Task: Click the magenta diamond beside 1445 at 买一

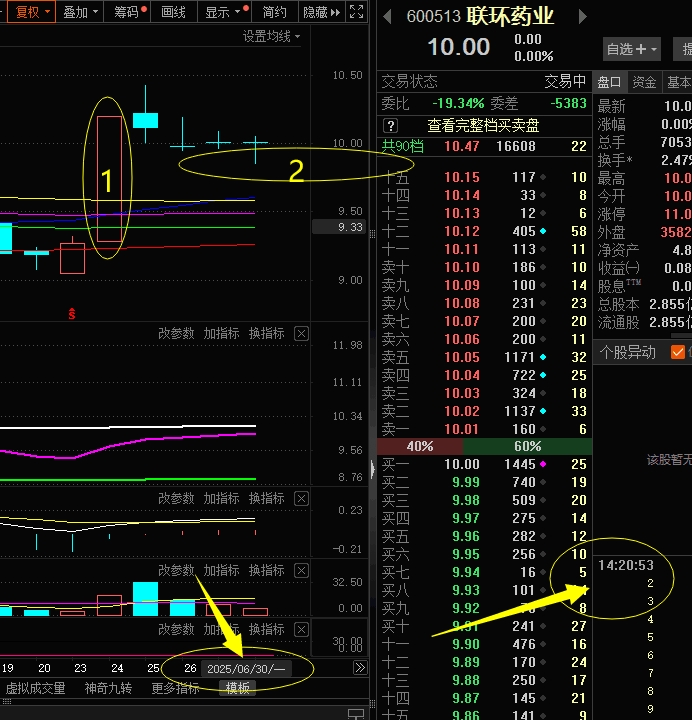Action: coord(543,464)
